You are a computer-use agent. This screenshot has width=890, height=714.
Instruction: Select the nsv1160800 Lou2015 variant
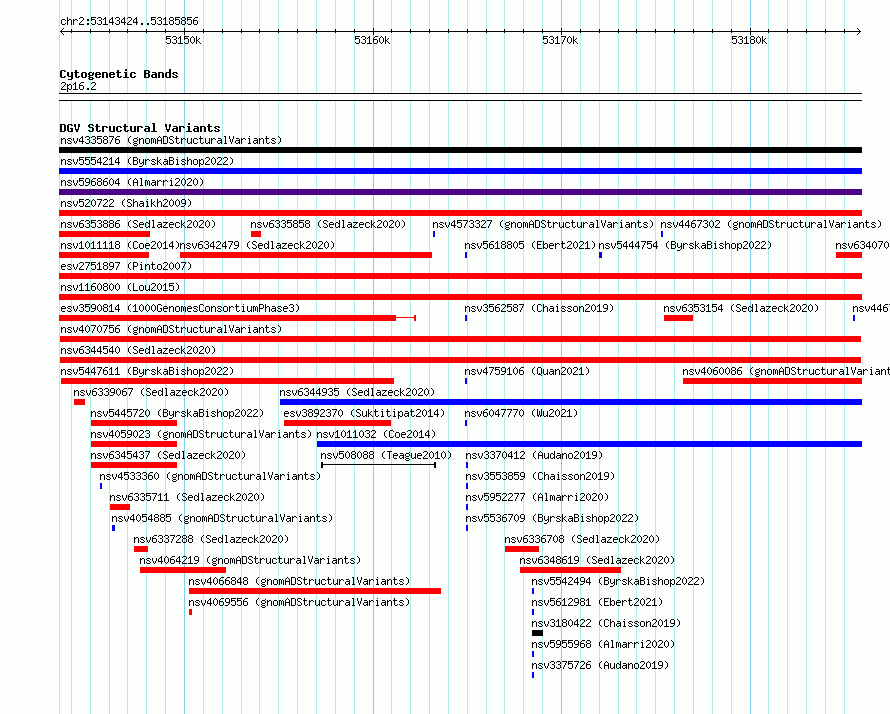[x=120, y=287]
